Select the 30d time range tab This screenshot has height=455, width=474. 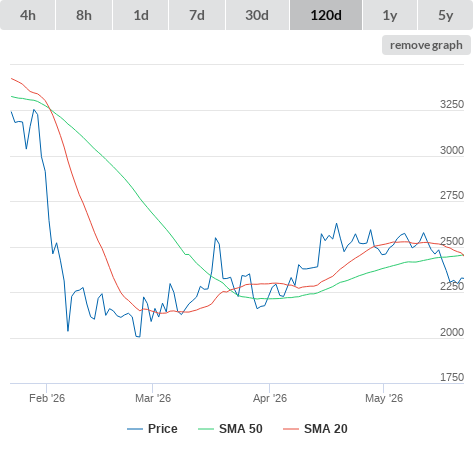[257, 15]
